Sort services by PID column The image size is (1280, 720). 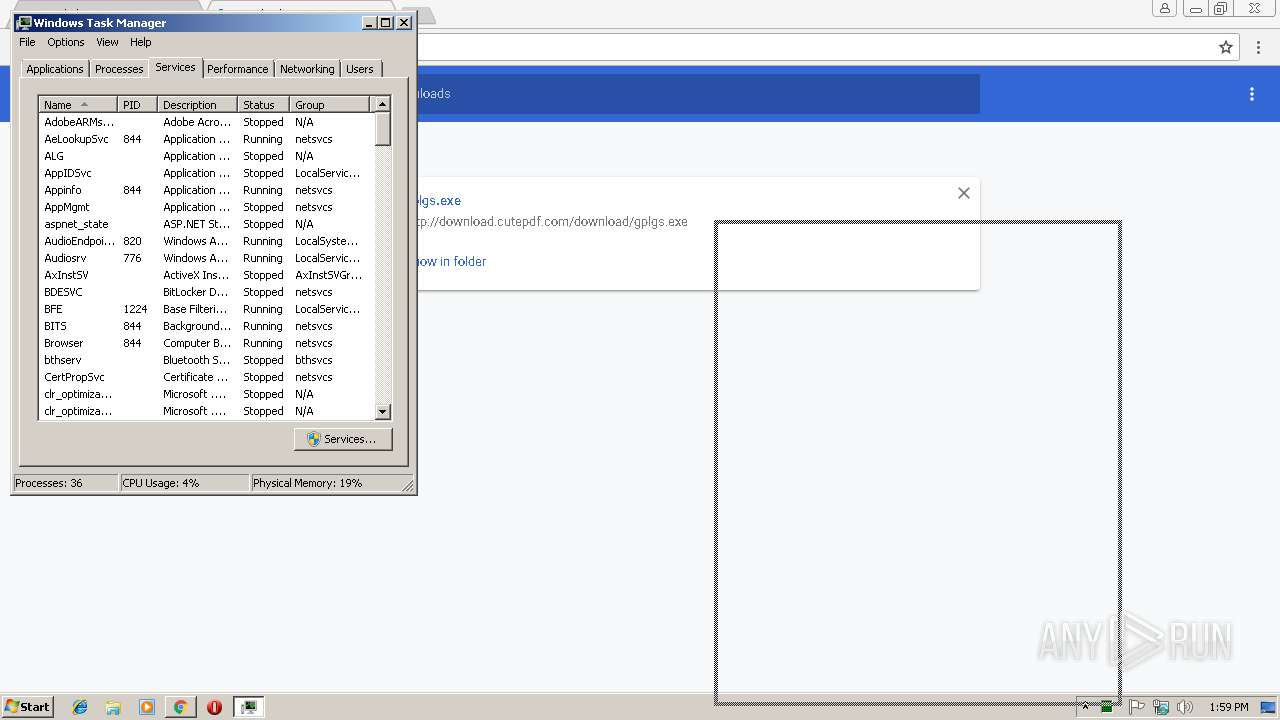click(137, 104)
